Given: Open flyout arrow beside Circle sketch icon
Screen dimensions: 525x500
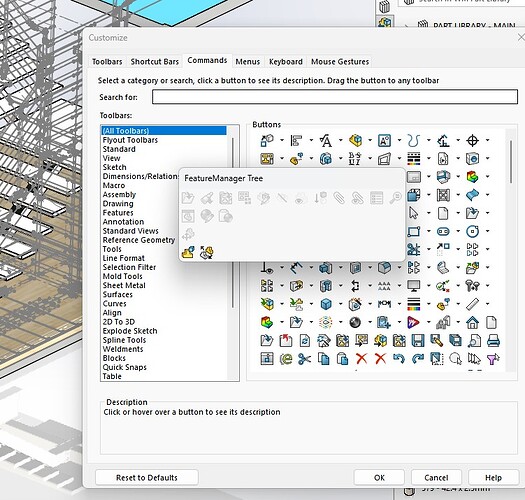Looking at the screenshot, I should pyautogui.click(x=488, y=231).
